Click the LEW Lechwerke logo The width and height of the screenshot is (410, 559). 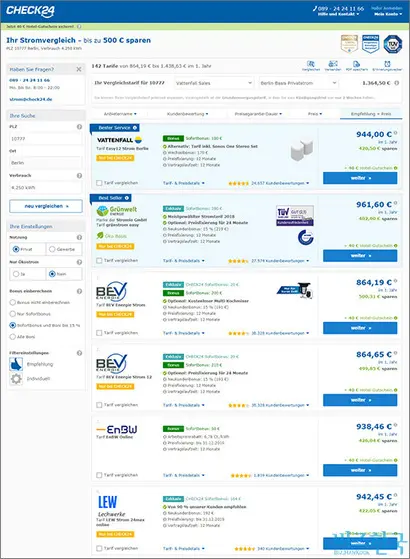coord(111,506)
